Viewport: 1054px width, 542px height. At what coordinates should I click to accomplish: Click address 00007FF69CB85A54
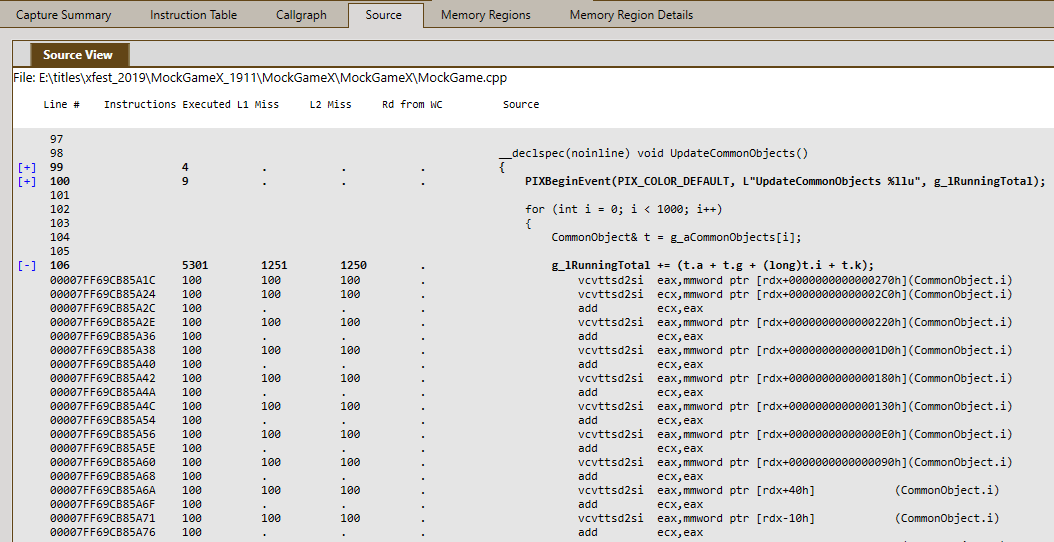(x=102, y=420)
